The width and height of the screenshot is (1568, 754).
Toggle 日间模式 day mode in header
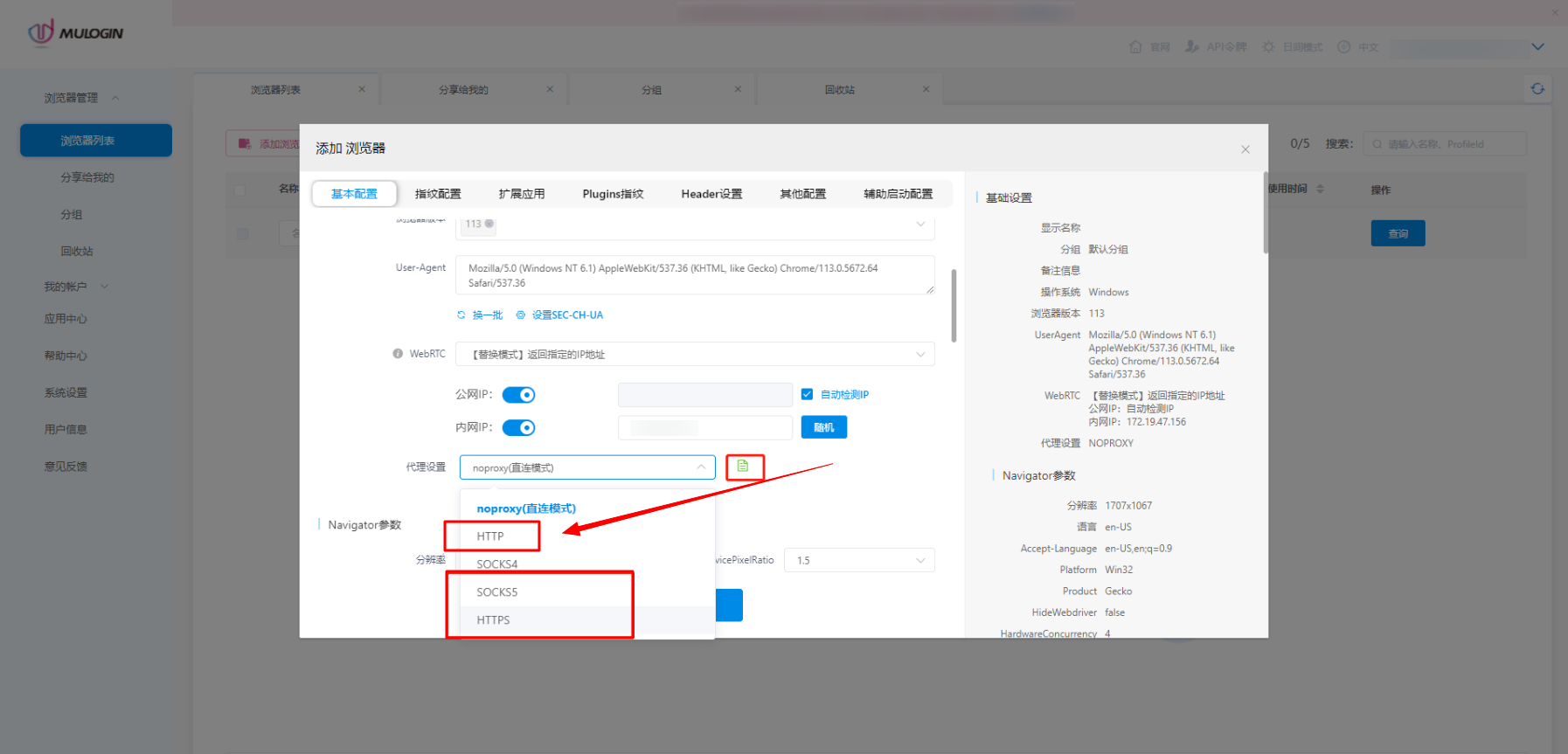pos(1292,47)
